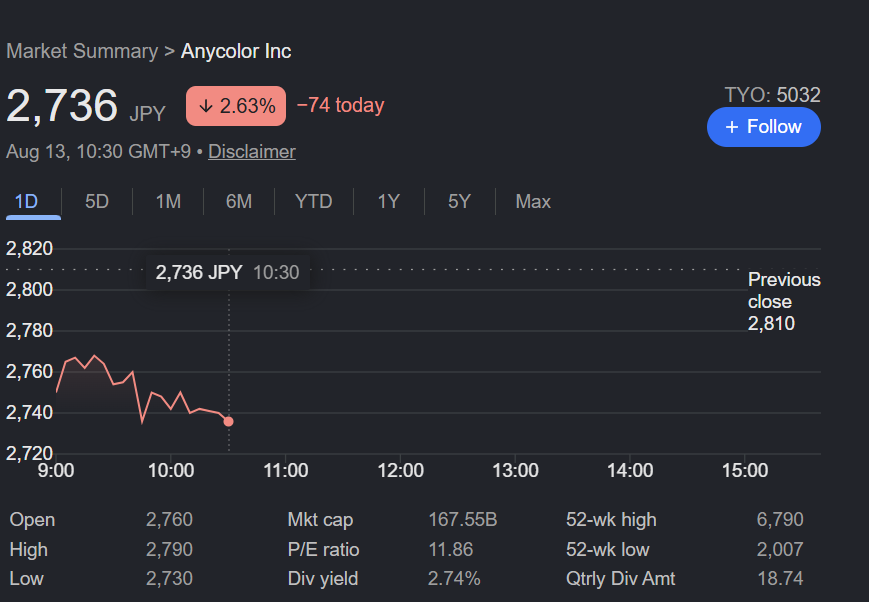Click the Follow button
This screenshot has height=602, width=869.
pos(763,127)
